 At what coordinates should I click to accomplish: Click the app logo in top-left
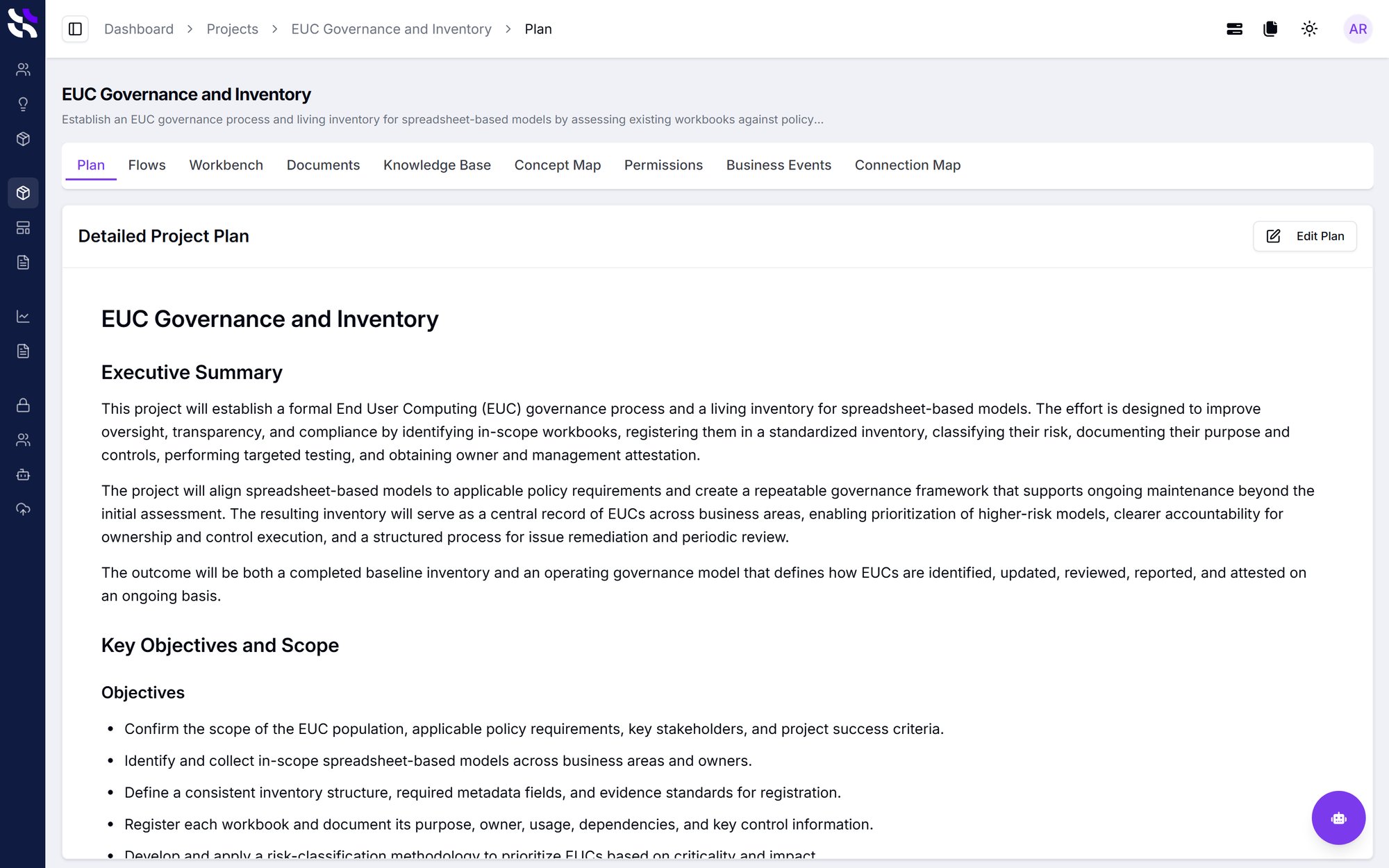tap(22, 23)
